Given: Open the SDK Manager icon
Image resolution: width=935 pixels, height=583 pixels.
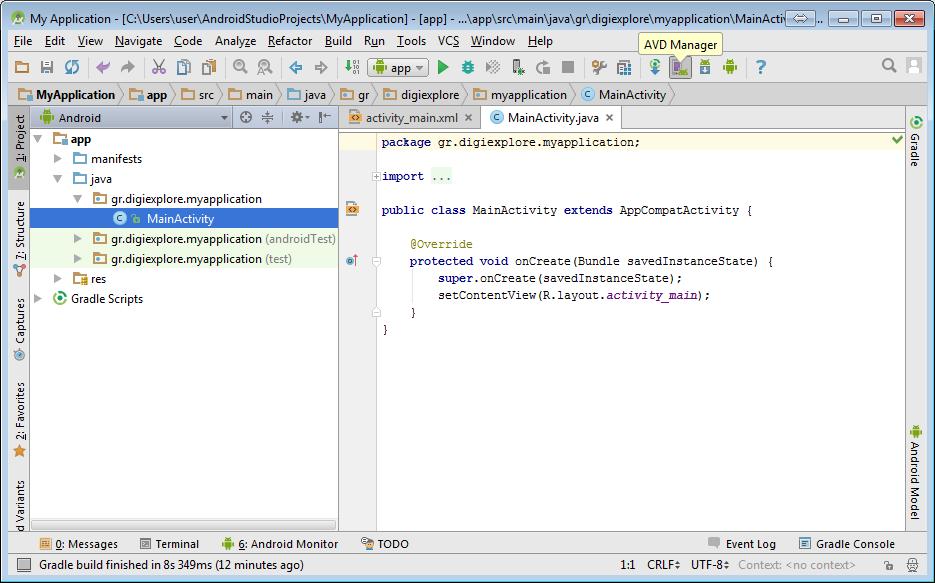Looking at the screenshot, I should point(705,67).
